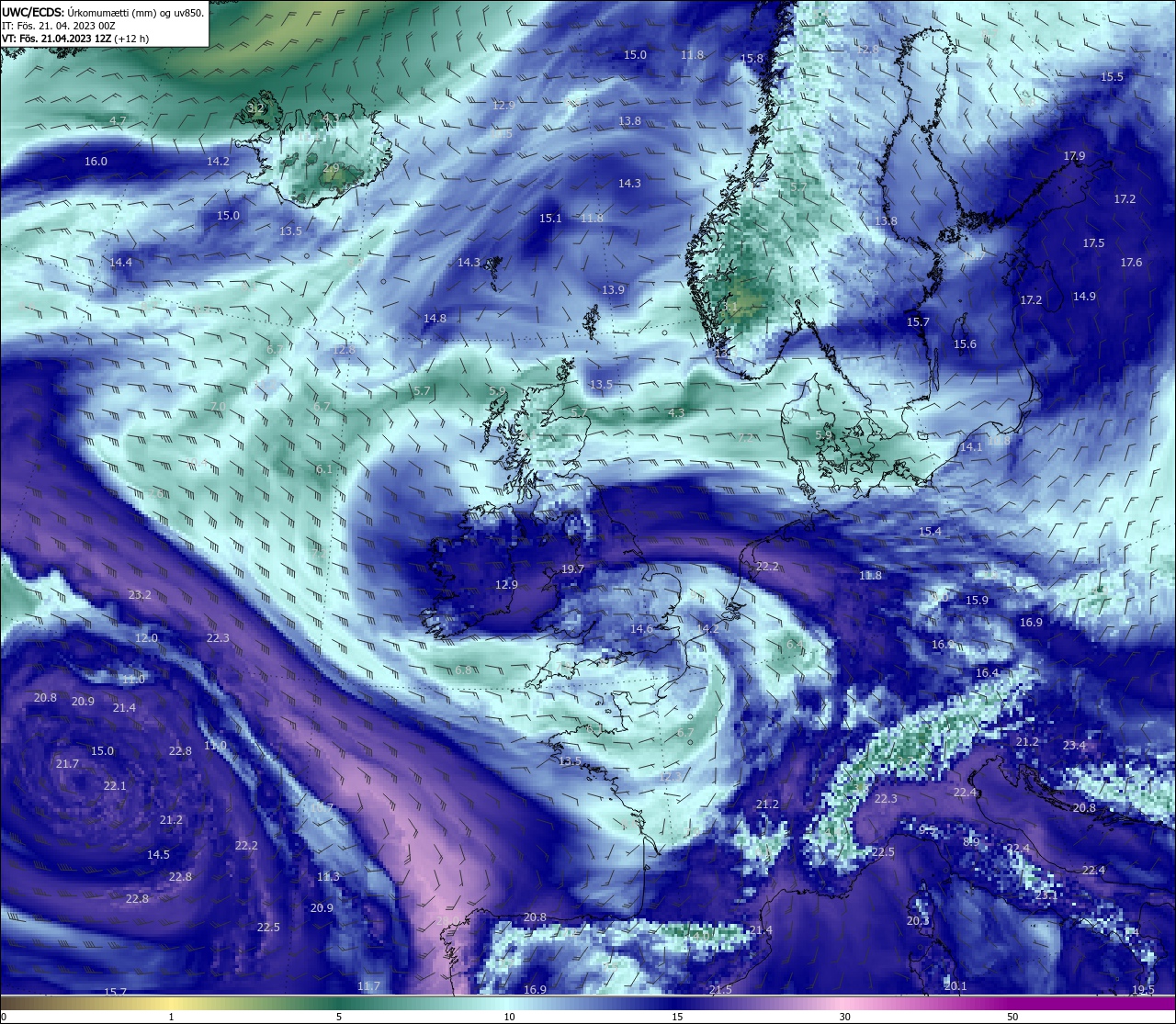Click the map value '20.1'
The width and height of the screenshot is (1176, 1024).
pyautogui.click(x=955, y=986)
